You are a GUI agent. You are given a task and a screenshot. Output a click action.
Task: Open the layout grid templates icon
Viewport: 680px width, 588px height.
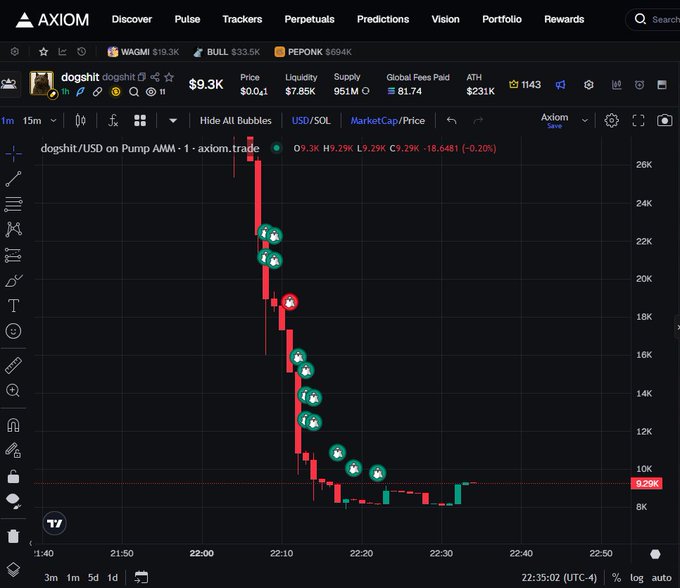pos(140,121)
